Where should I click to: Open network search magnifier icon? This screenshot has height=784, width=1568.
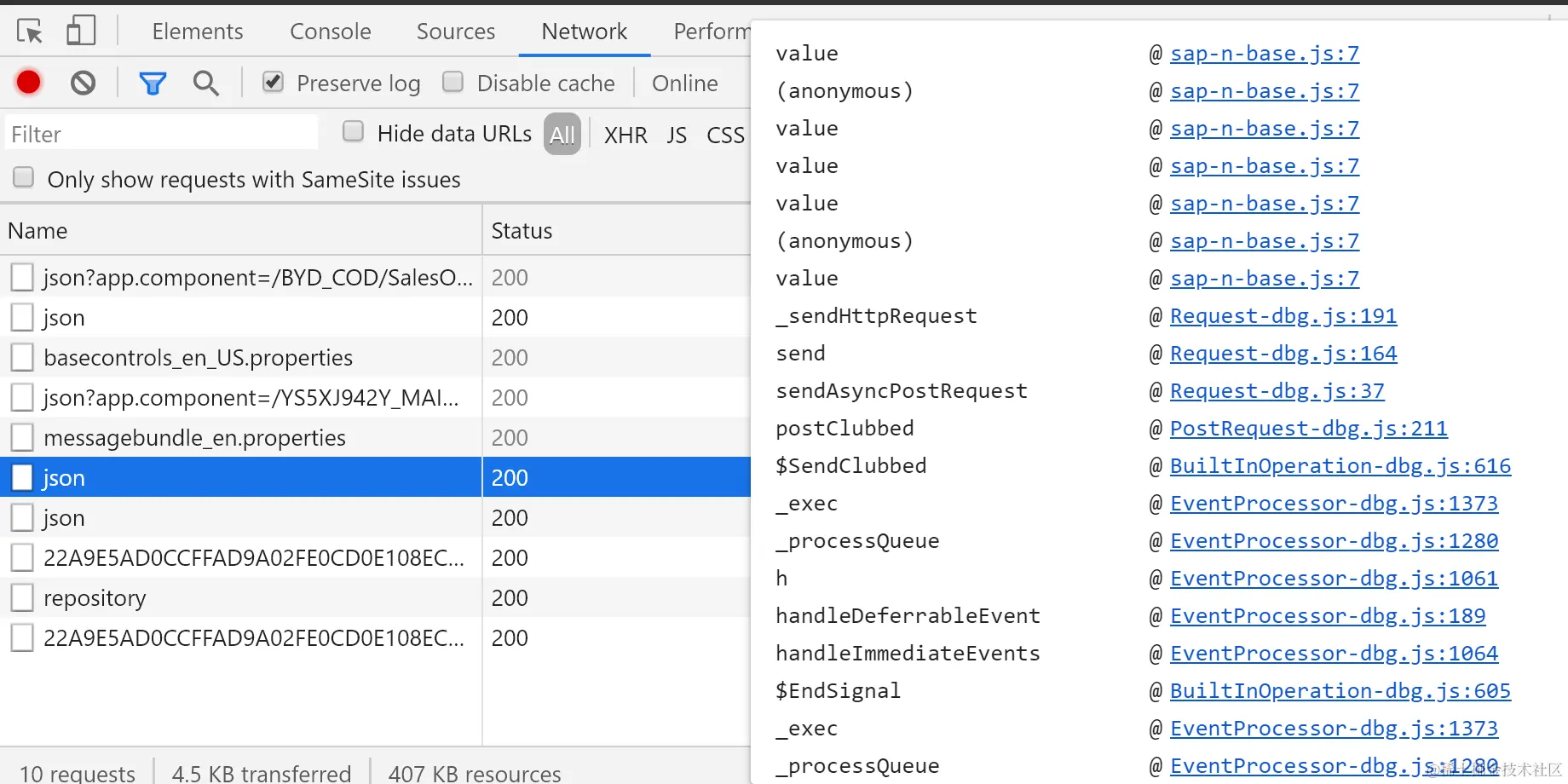pyautogui.click(x=205, y=83)
